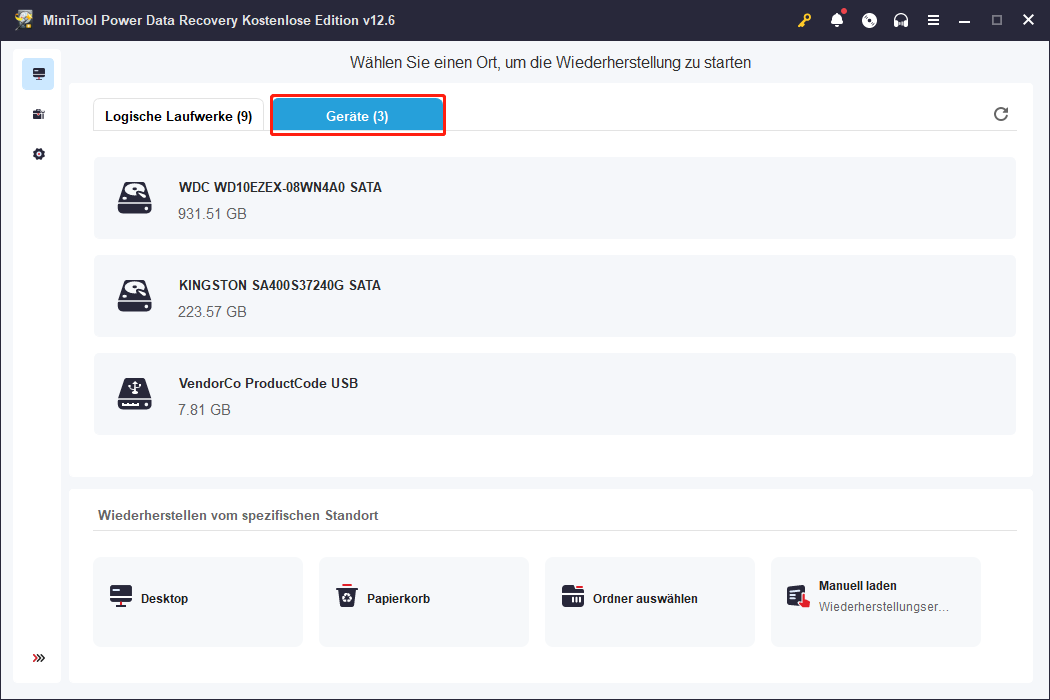Viewport: 1050px width, 700px height.
Task: Minimize the MiniTool window
Action: coord(964,20)
